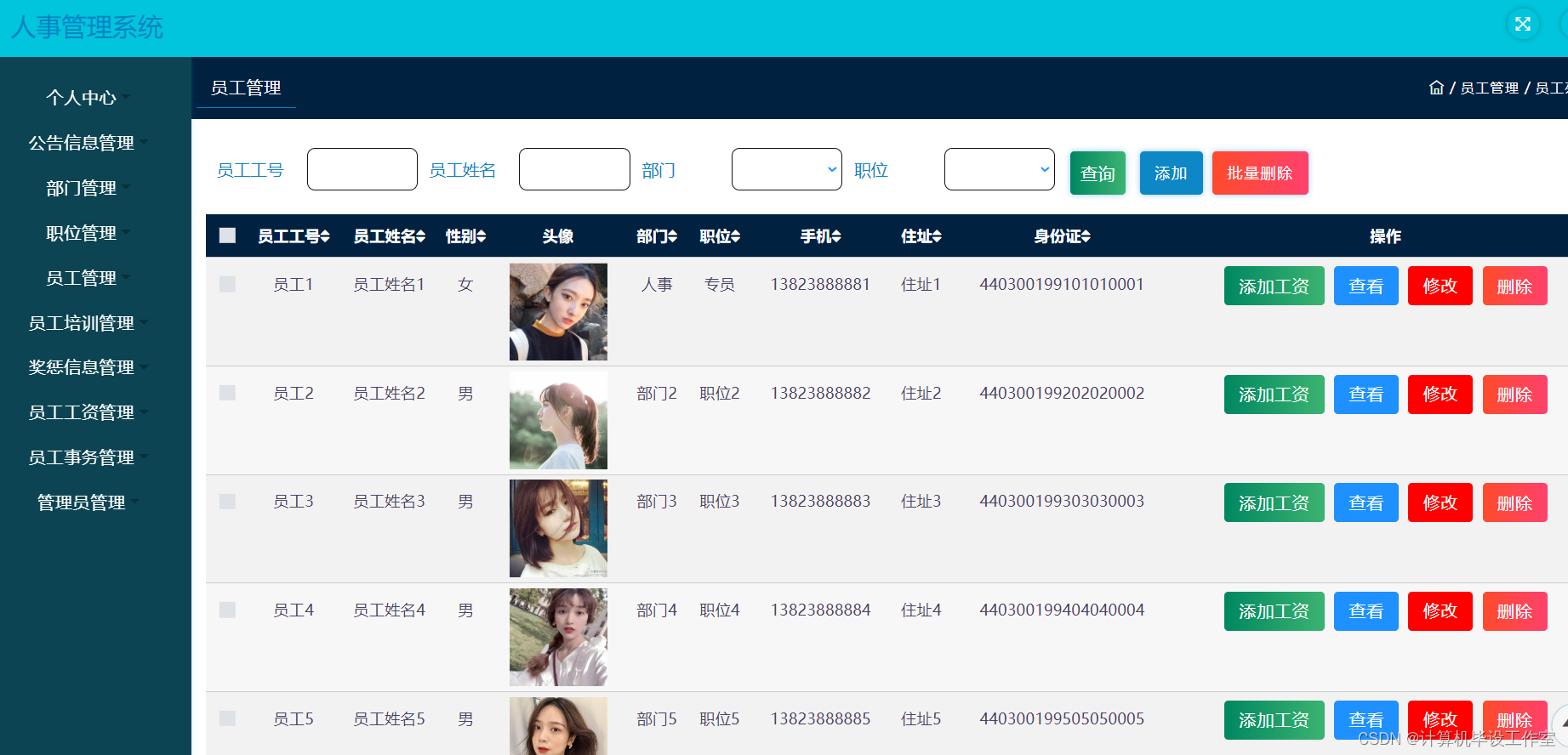
Task: Click 删除 for 员工4
Action: (x=1515, y=611)
